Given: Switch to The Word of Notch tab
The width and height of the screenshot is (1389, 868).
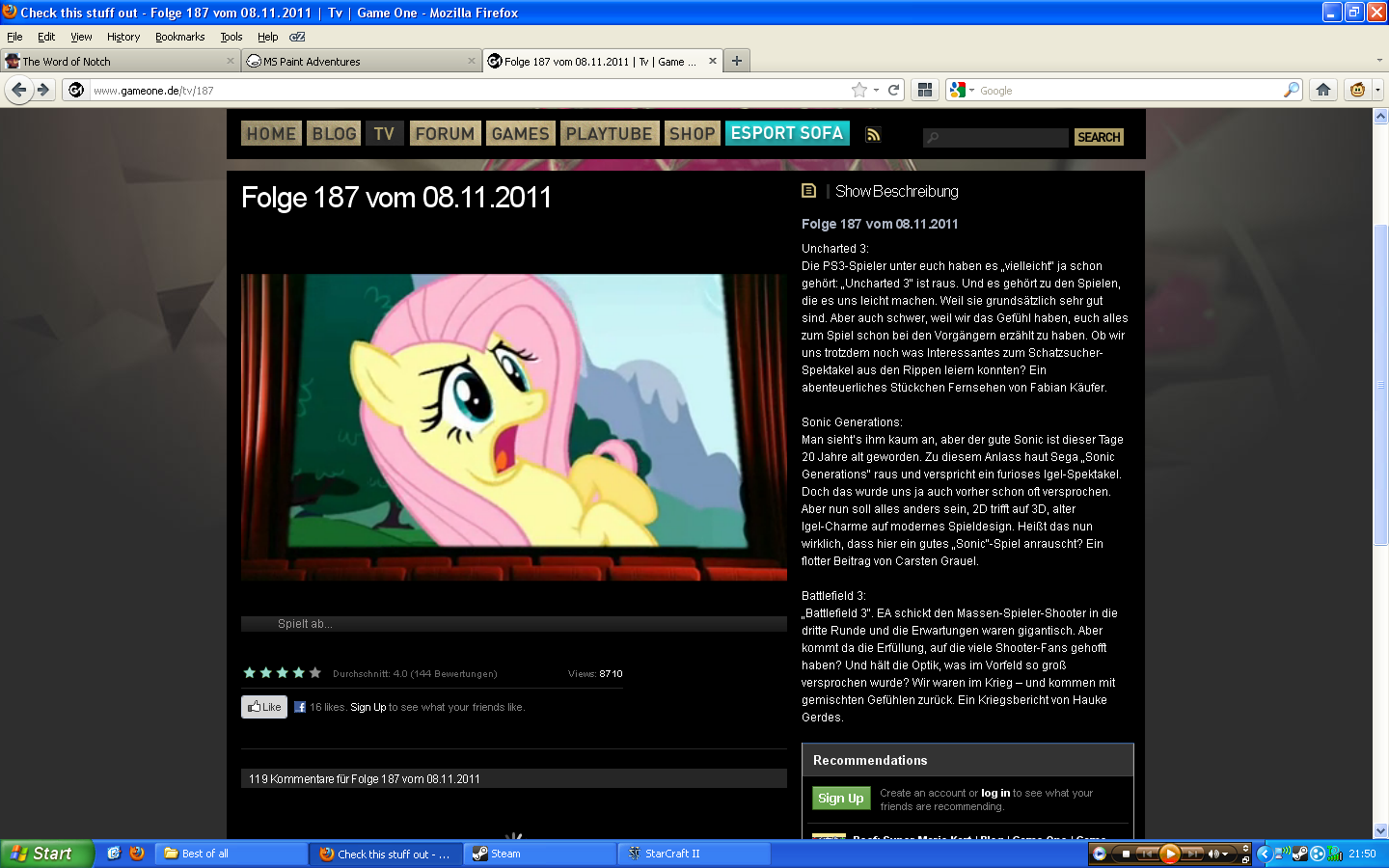Looking at the screenshot, I should tap(121, 61).
